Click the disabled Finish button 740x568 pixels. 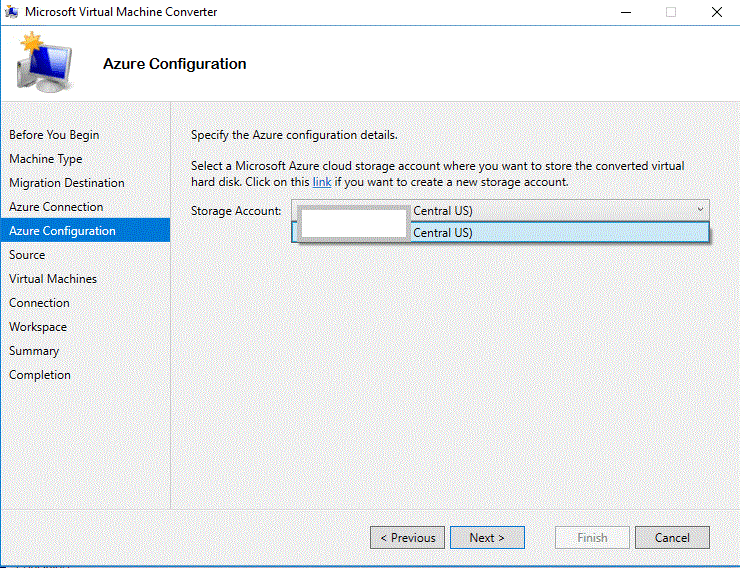pyautogui.click(x=592, y=537)
